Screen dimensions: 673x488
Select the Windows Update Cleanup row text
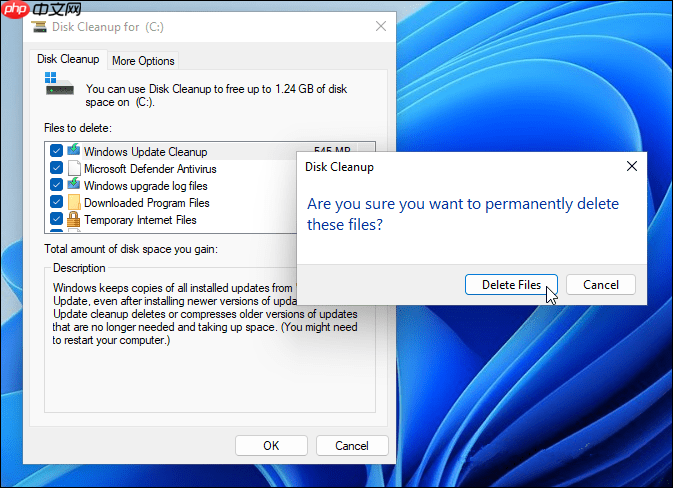(x=146, y=152)
